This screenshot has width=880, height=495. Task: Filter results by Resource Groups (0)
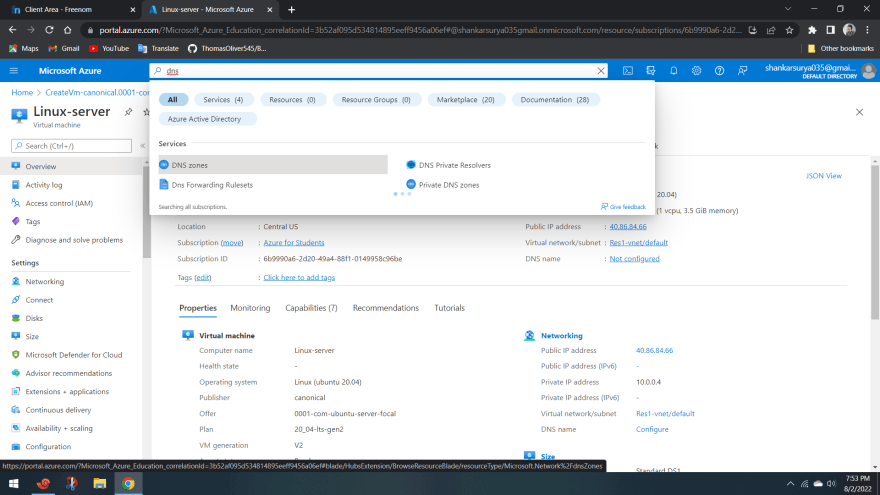pos(376,99)
